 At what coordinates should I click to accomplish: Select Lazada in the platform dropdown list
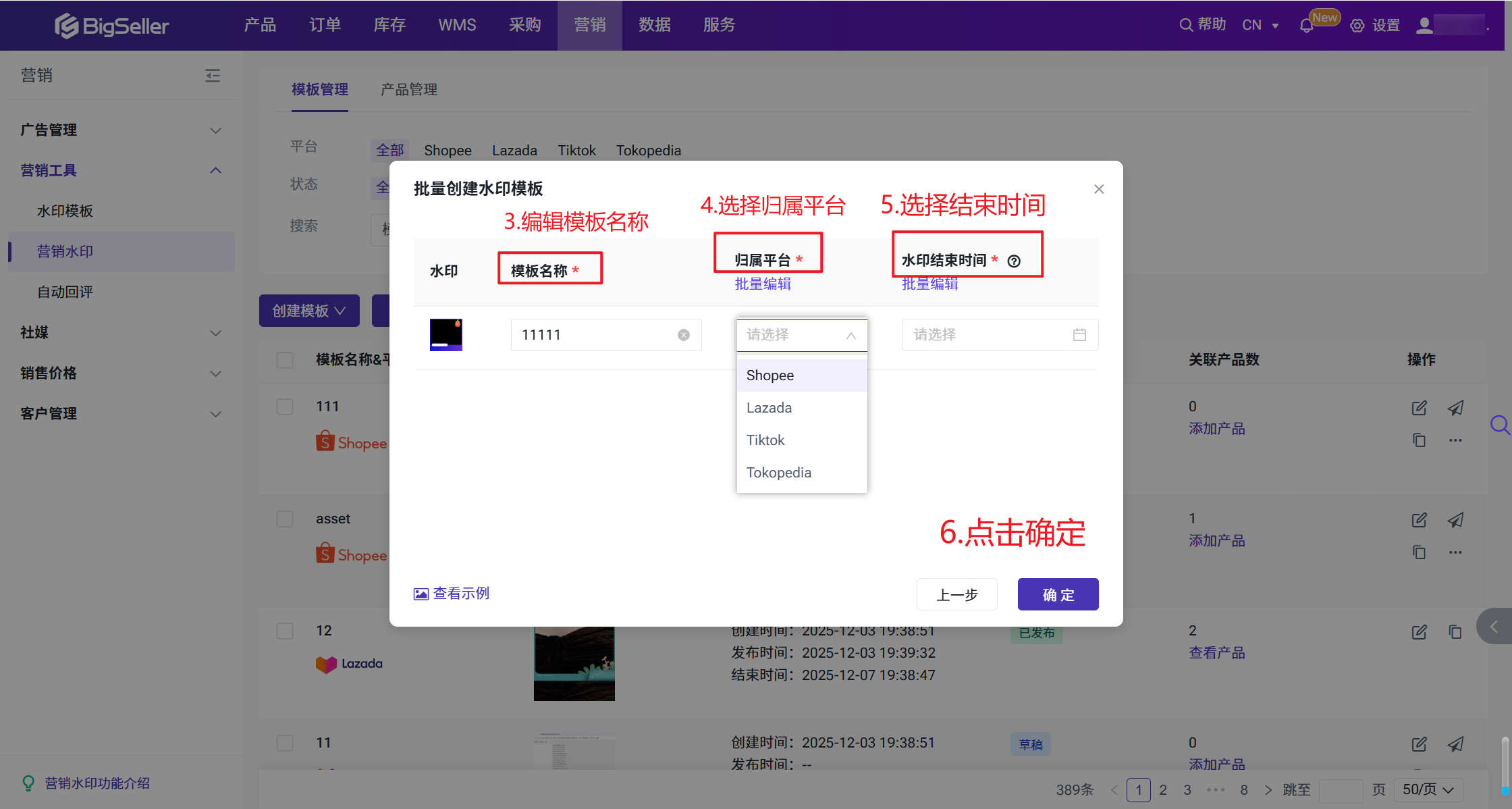[x=769, y=408]
